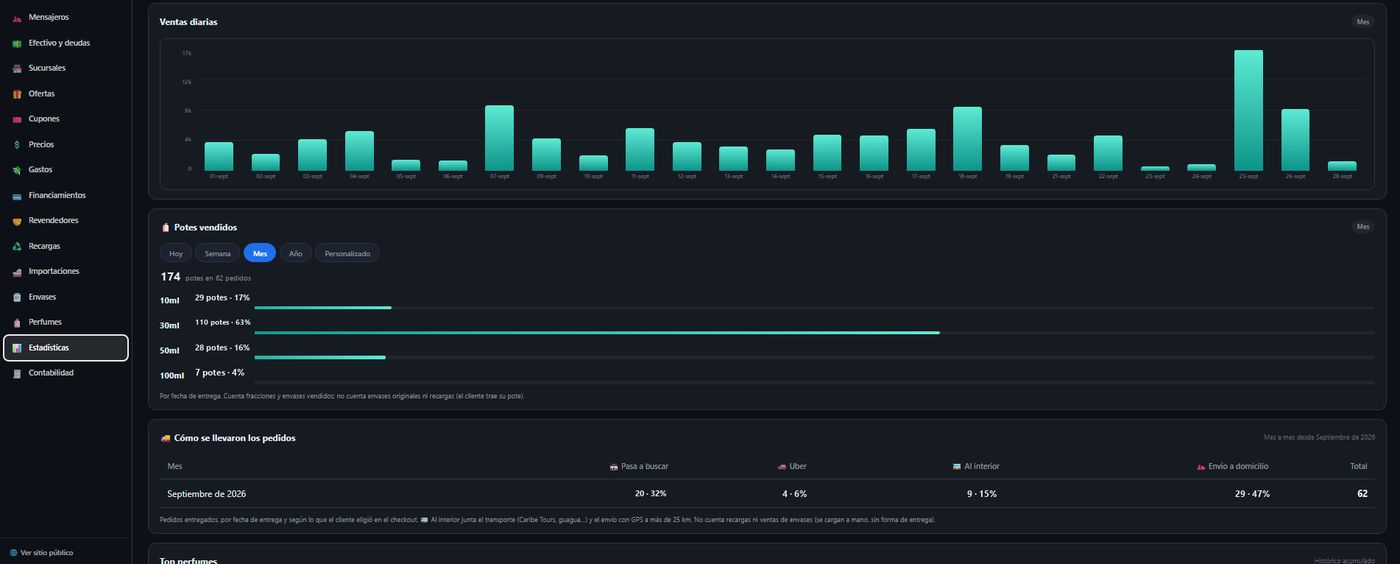This screenshot has height=564, width=1400.
Task: Click the "174" potes total count
Action: coord(170,277)
